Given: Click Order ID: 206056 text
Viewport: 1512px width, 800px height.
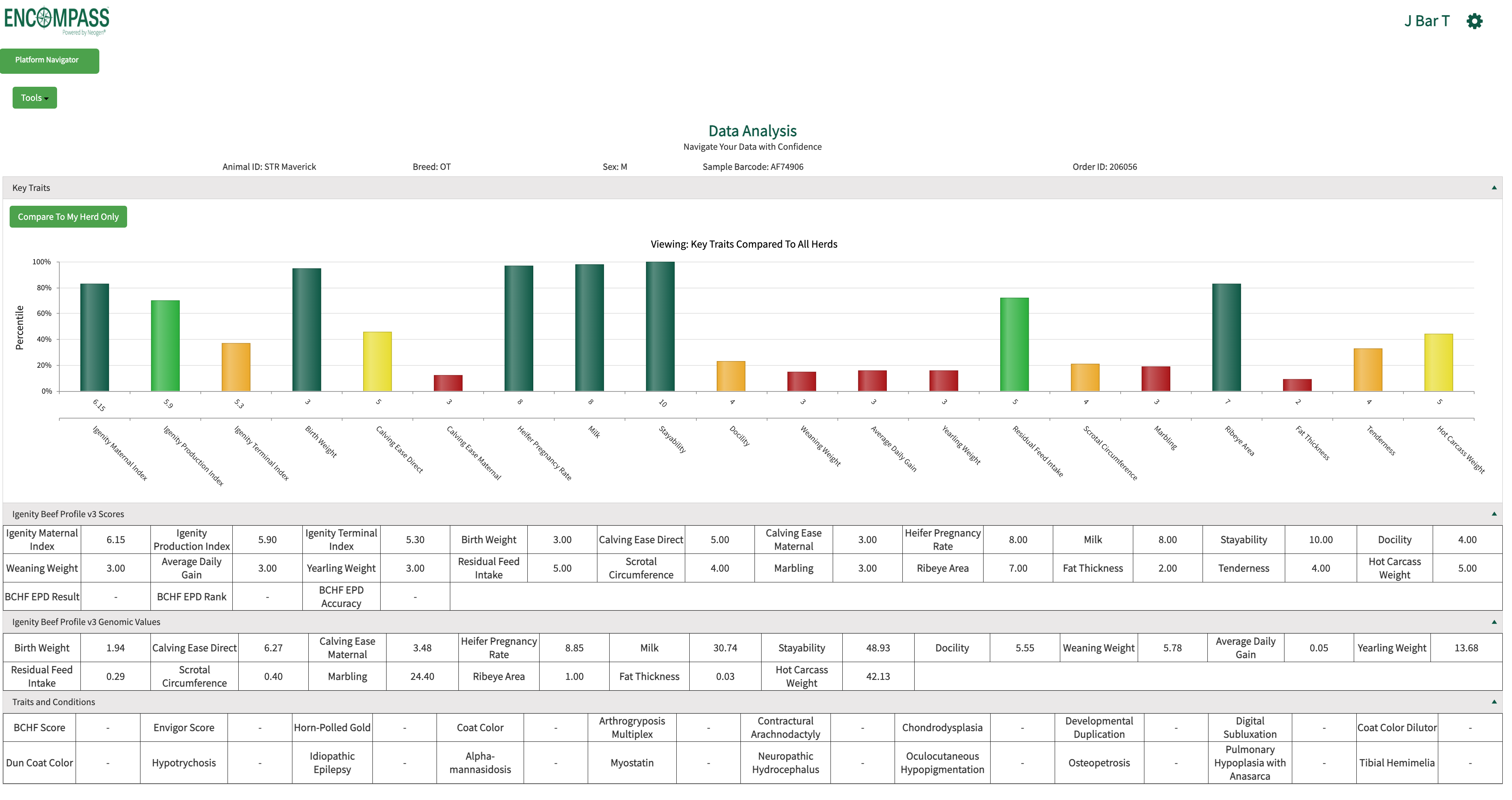Looking at the screenshot, I should tap(1105, 167).
